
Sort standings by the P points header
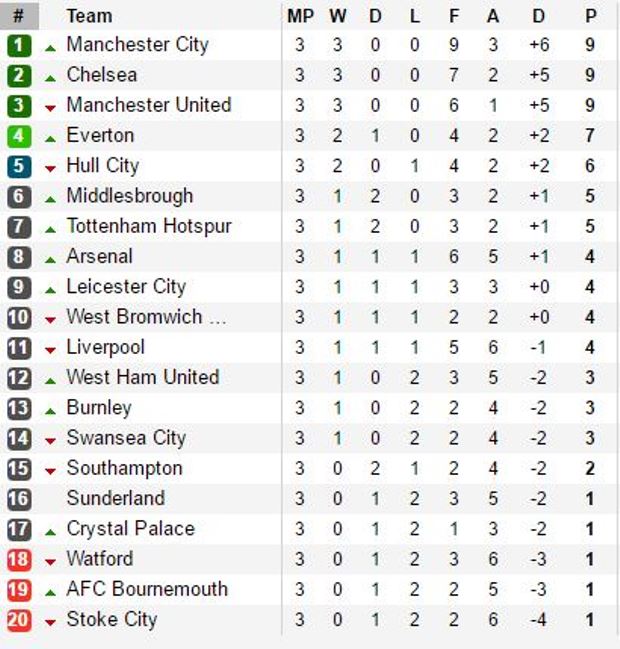tap(590, 16)
